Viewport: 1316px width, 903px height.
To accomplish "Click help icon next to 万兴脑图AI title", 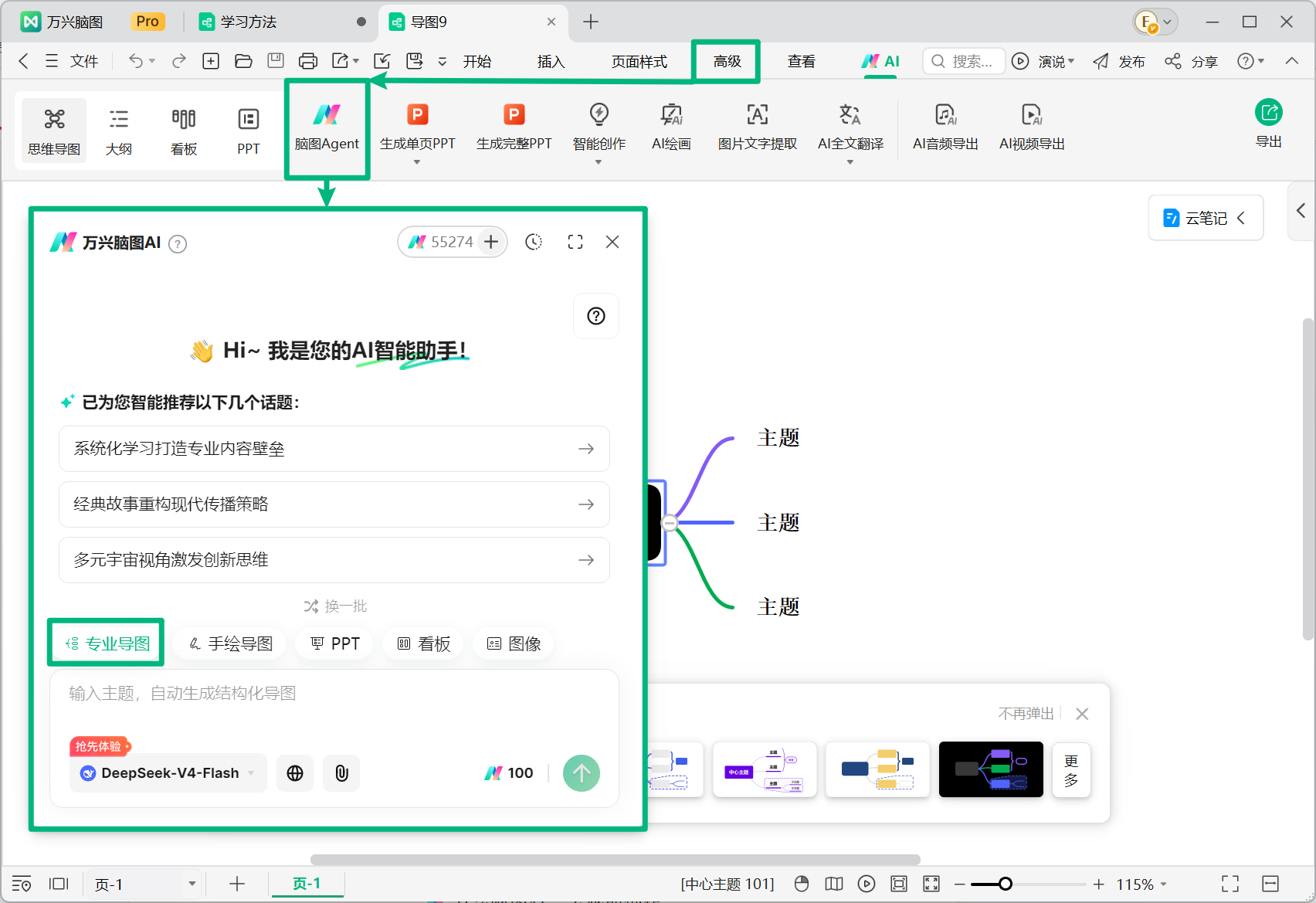I will click(x=178, y=244).
